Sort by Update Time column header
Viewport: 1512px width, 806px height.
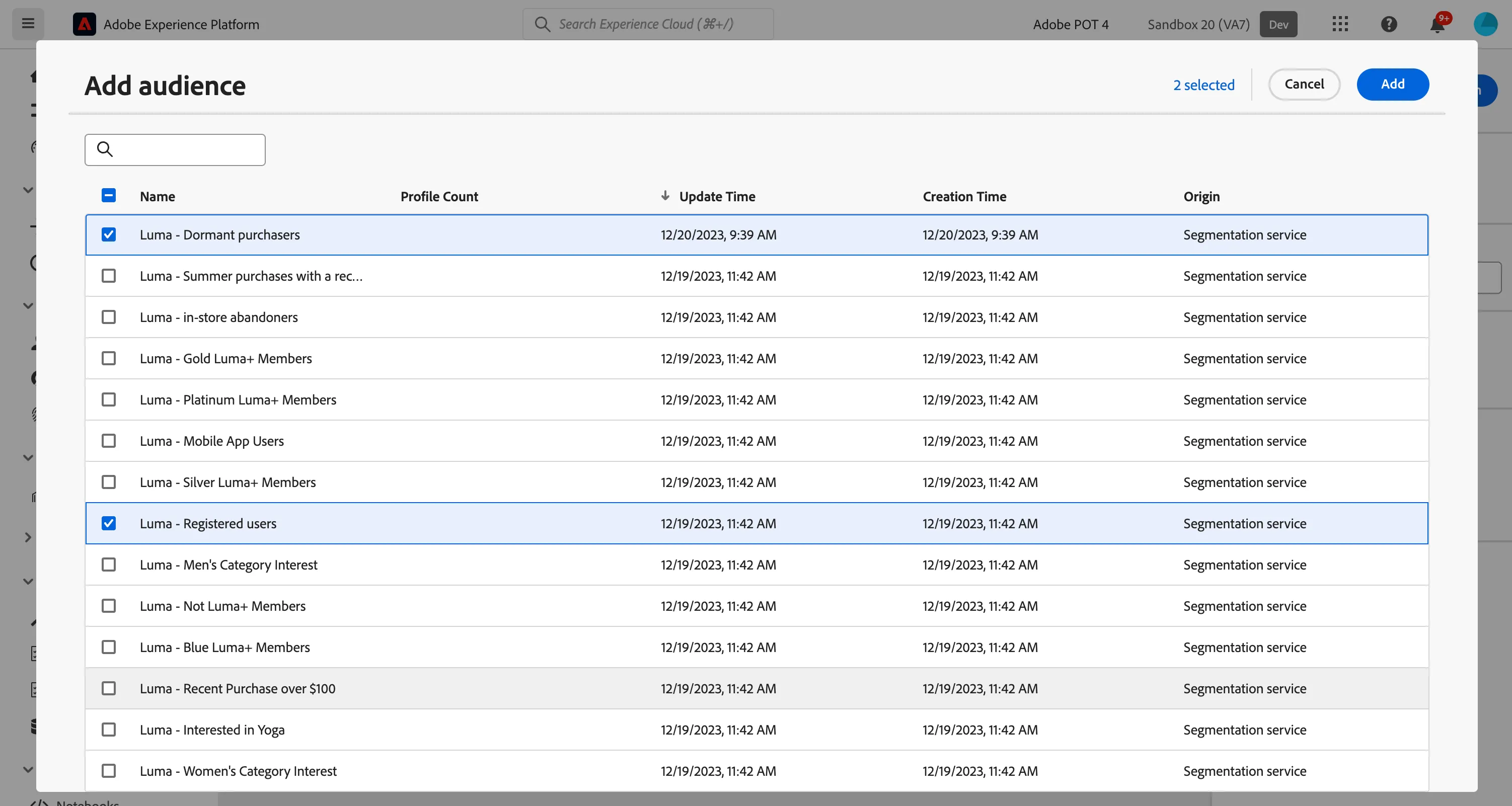pos(717,197)
